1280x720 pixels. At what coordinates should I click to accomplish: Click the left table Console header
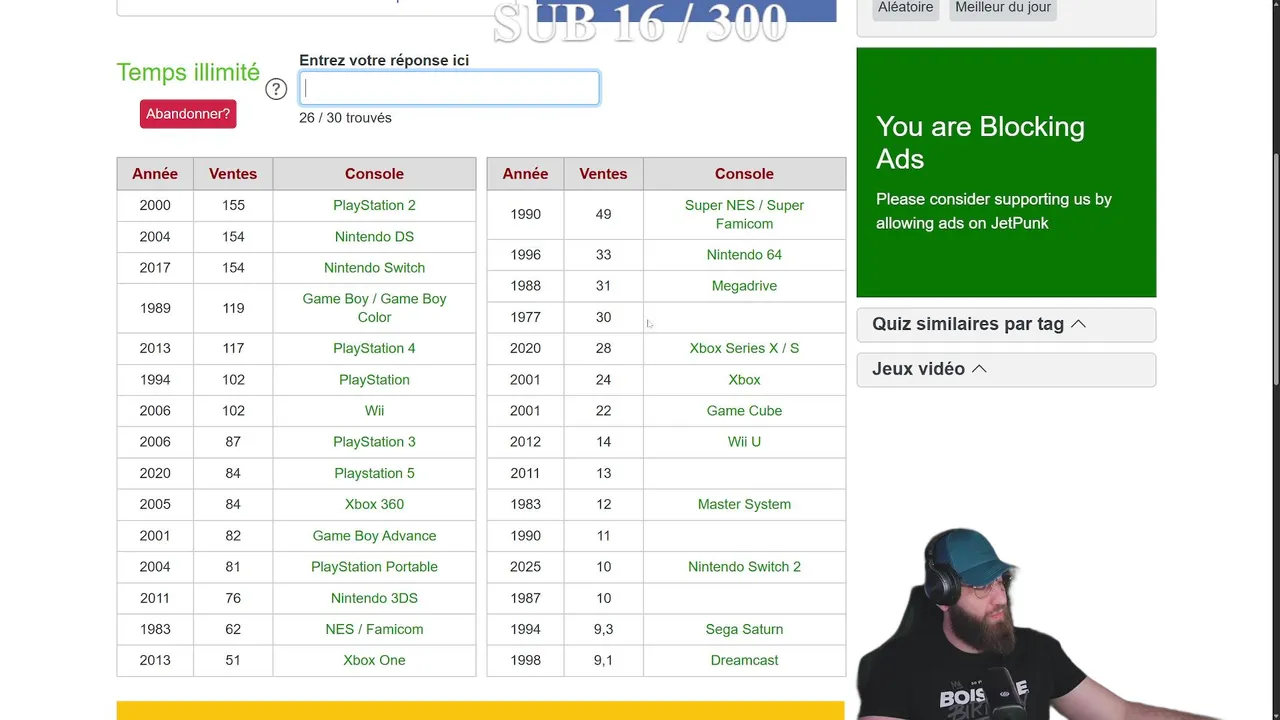(x=374, y=174)
